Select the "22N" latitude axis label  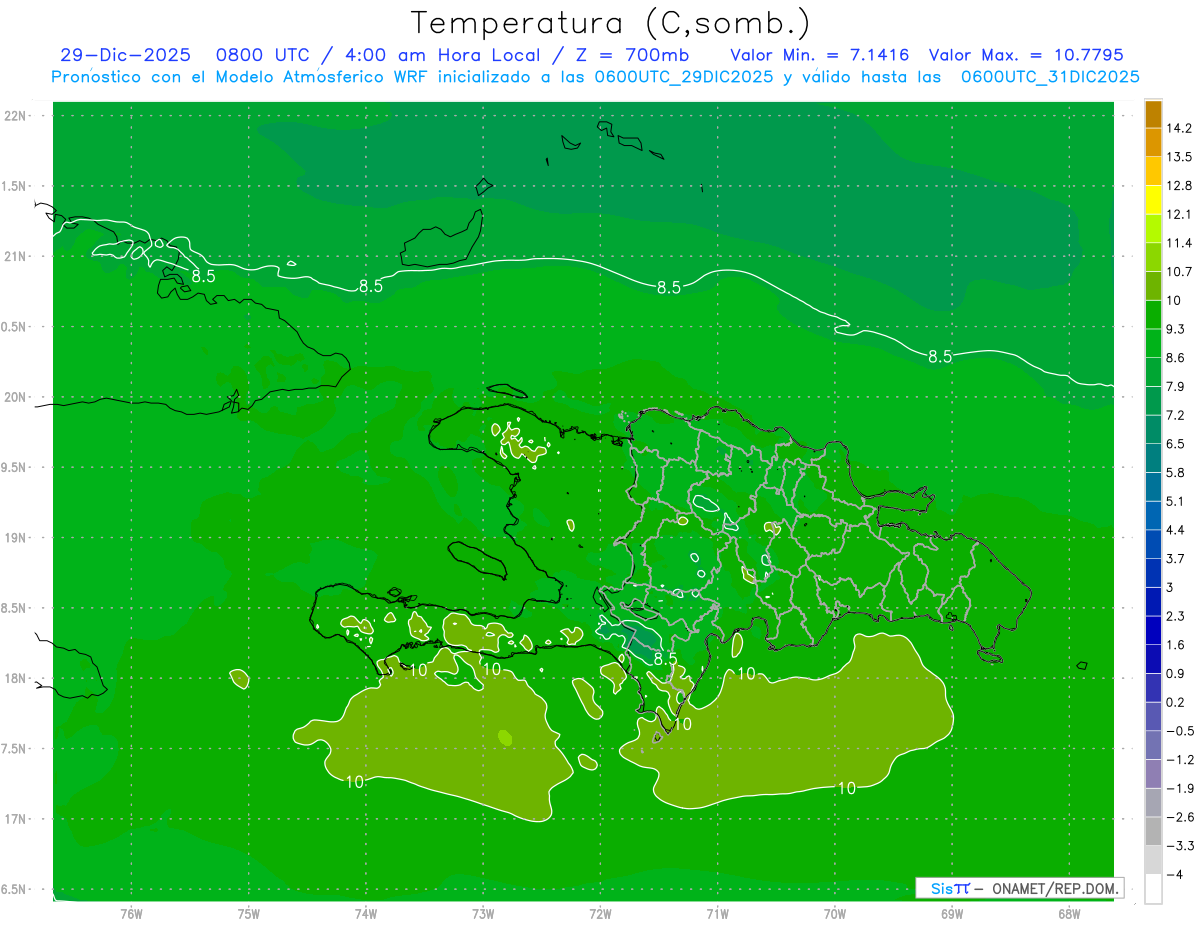coord(15,116)
